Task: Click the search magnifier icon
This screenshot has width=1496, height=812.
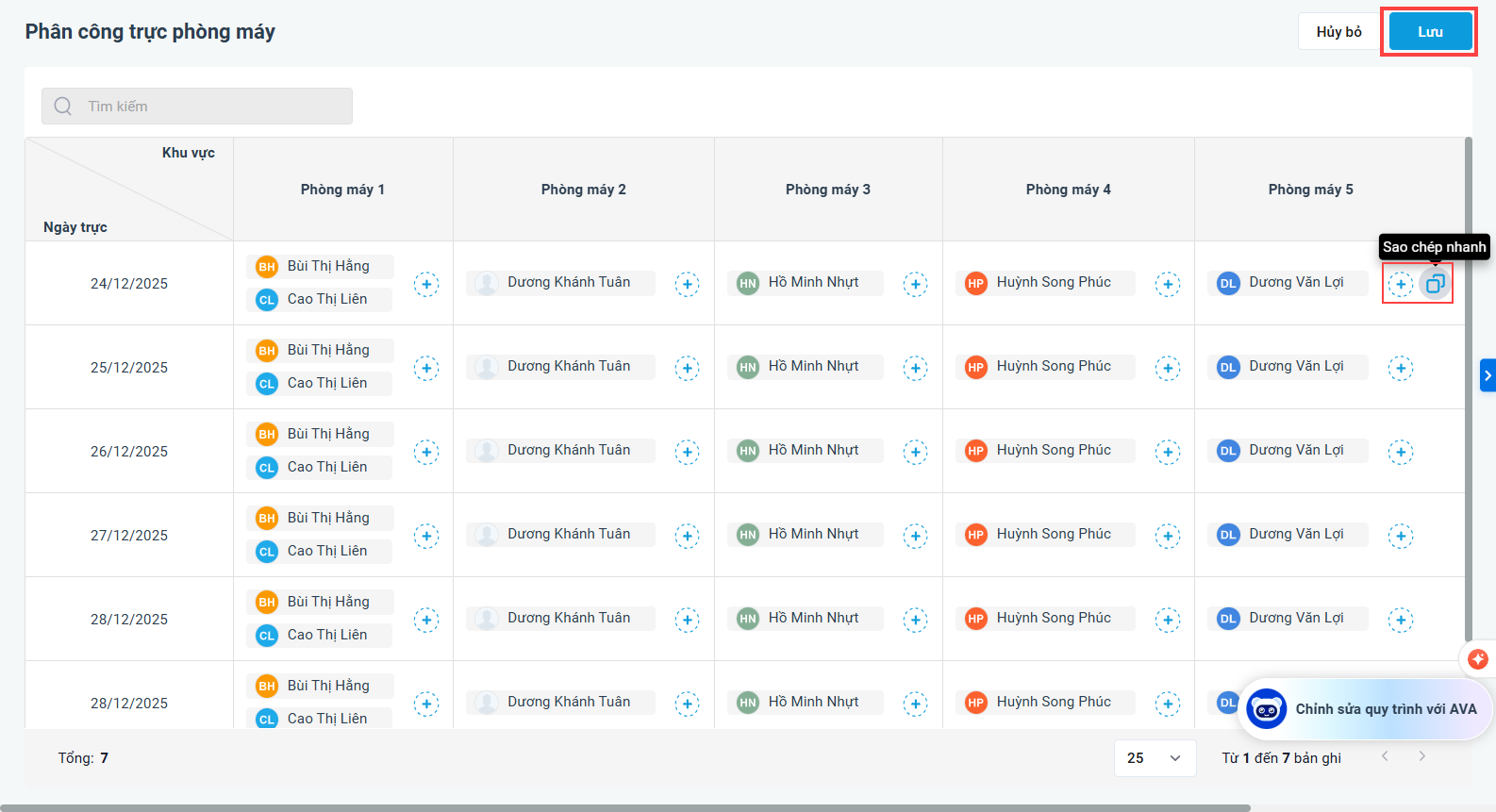Action: click(x=63, y=107)
